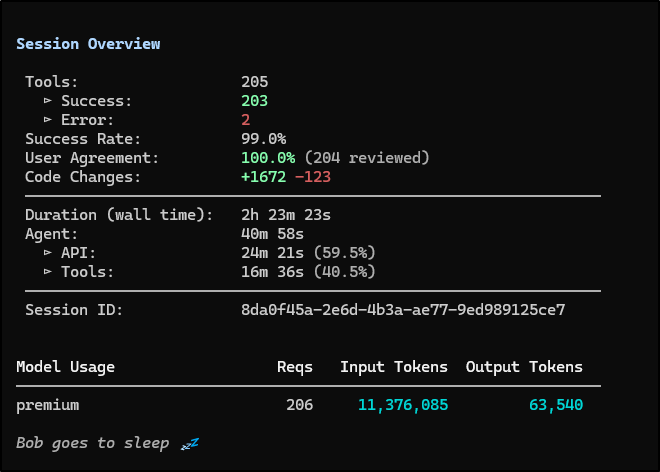Screen dimensions: 660x472
Task: Select the '(204 reviewed)' text
Action: tap(367, 158)
